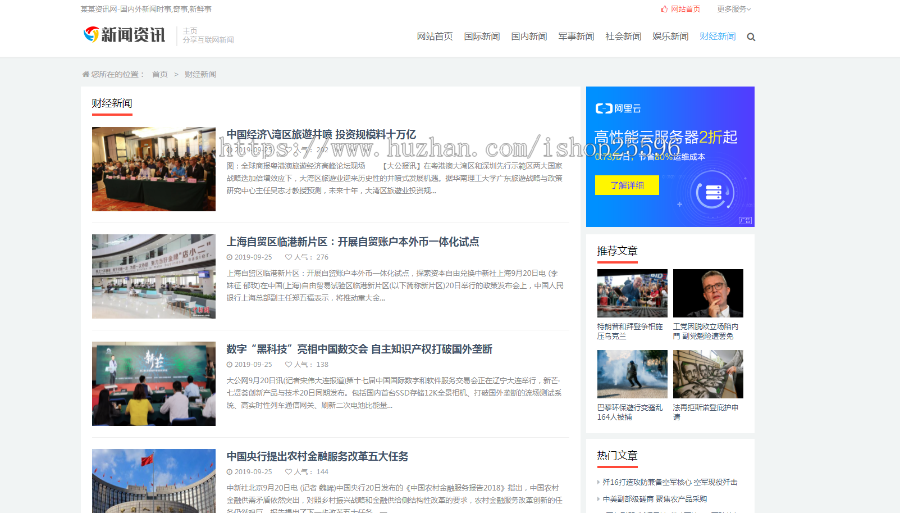This screenshot has height=513, width=900.
Task: Open article 数字"黑科技"亮相中国数交会 headline
Action: 359,349
